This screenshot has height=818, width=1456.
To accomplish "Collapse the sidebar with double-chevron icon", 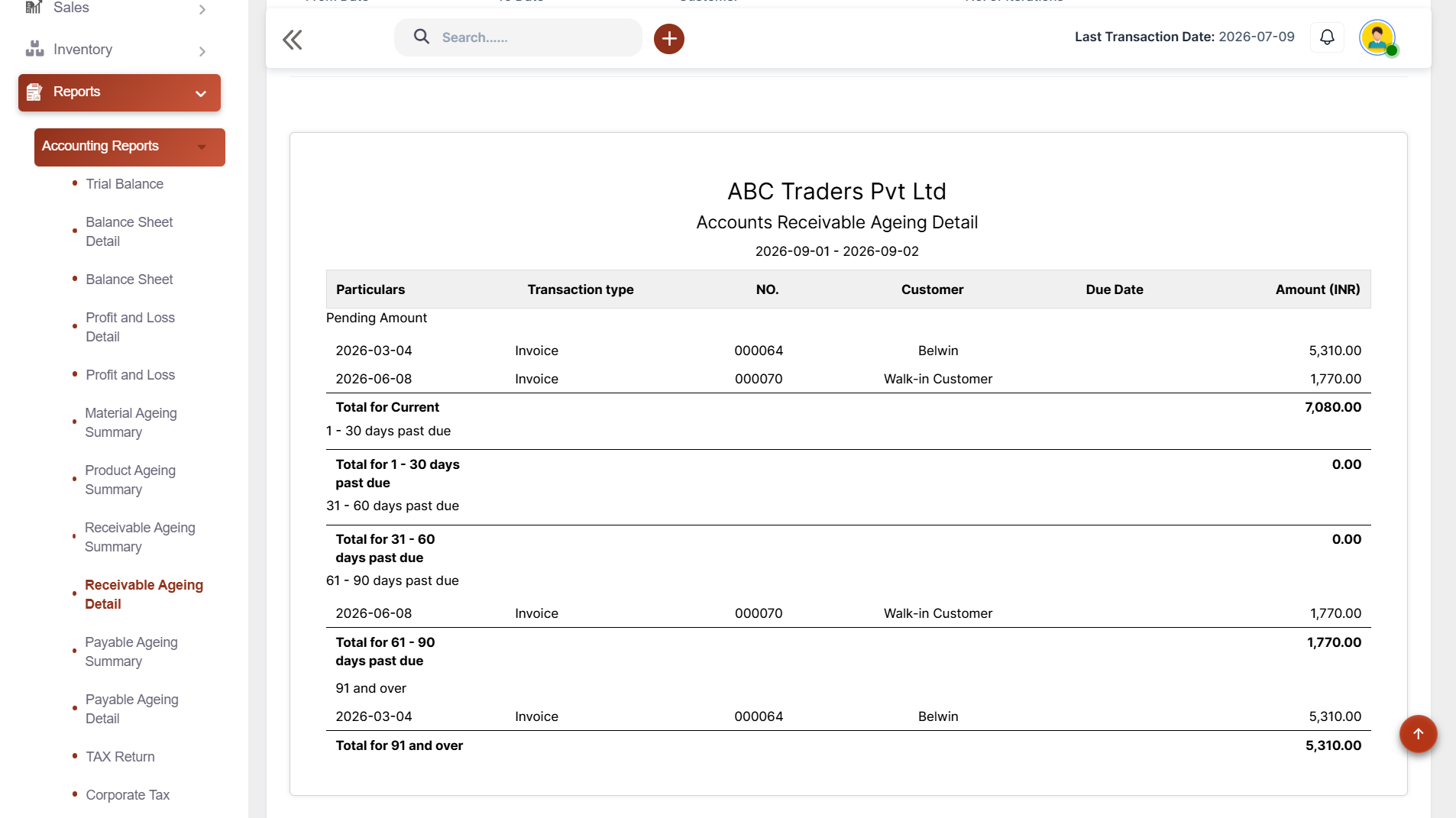I will (x=293, y=39).
